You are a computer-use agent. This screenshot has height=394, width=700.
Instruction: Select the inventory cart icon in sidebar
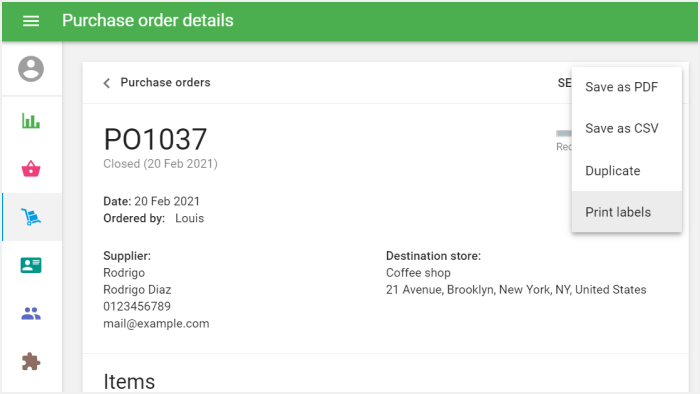[x=31, y=217]
